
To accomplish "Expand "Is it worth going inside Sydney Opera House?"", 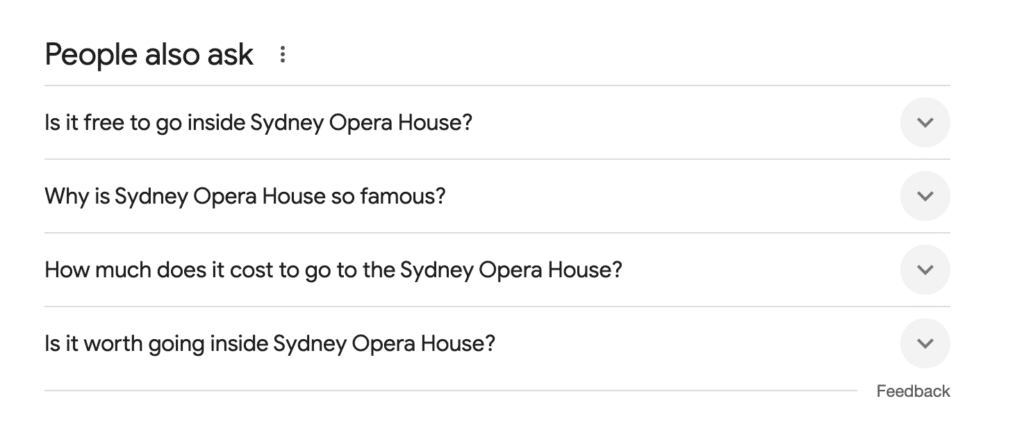I will coord(497,343).
